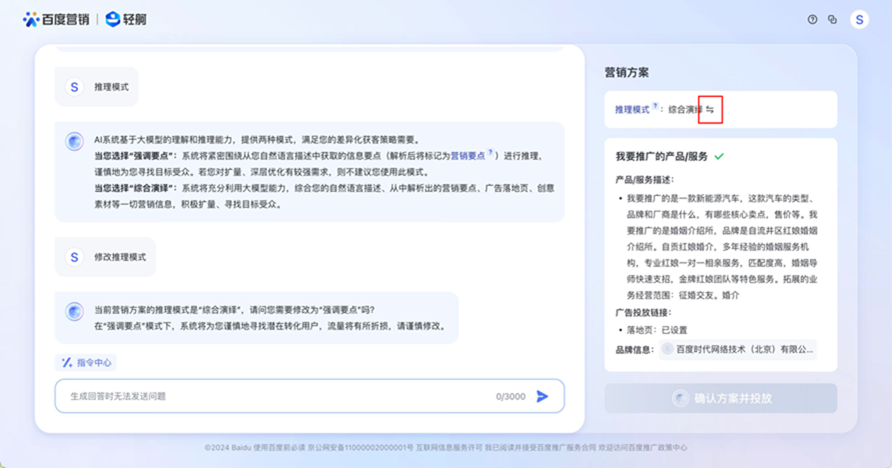Image resolution: width=892 pixels, height=468 pixels.
Task: Click the blue send arrow icon
Action: tap(542, 396)
